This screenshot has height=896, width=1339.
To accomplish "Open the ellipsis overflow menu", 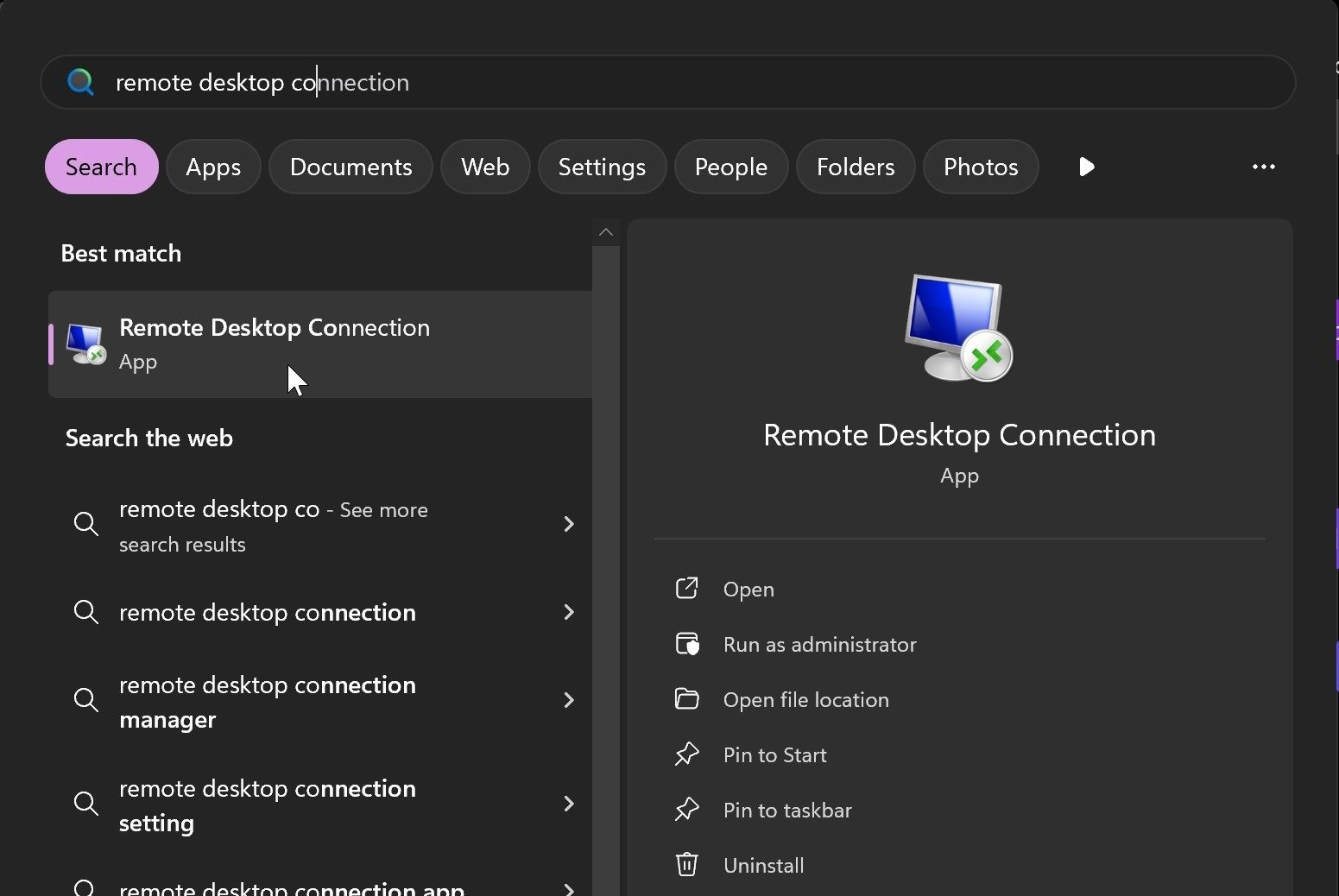I will pos(1263,167).
